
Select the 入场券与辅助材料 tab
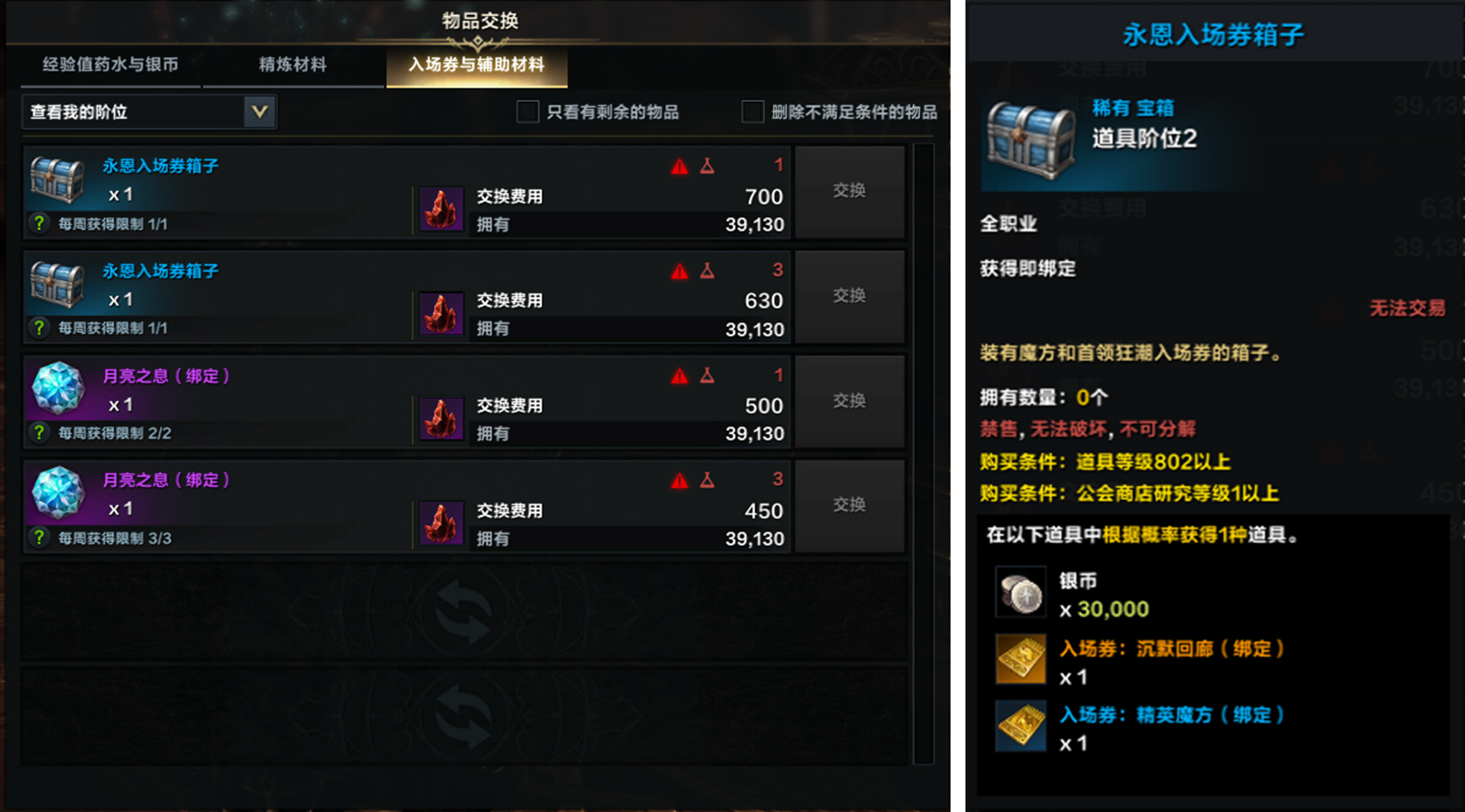[x=477, y=65]
